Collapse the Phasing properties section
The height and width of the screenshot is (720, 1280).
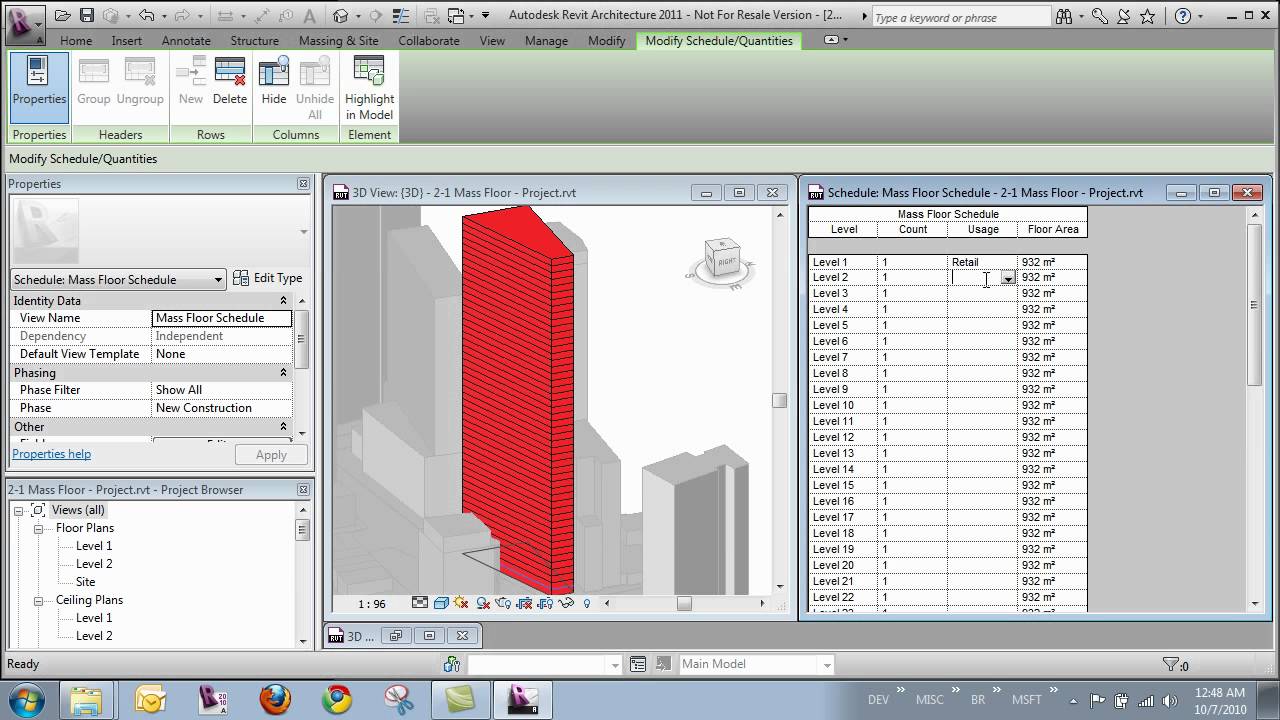tap(283, 373)
